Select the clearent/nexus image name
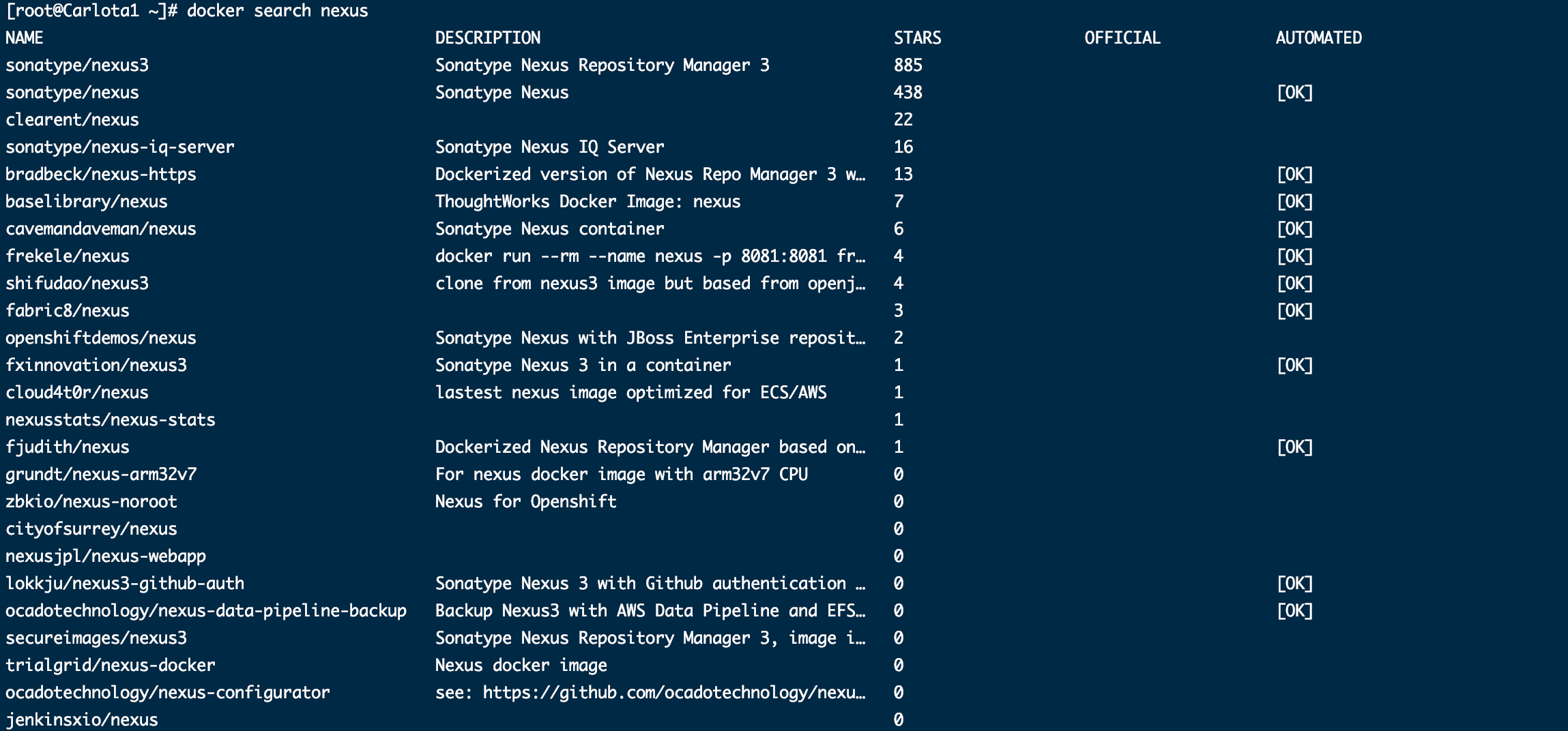This screenshot has height=731, width=1568. pos(72,120)
